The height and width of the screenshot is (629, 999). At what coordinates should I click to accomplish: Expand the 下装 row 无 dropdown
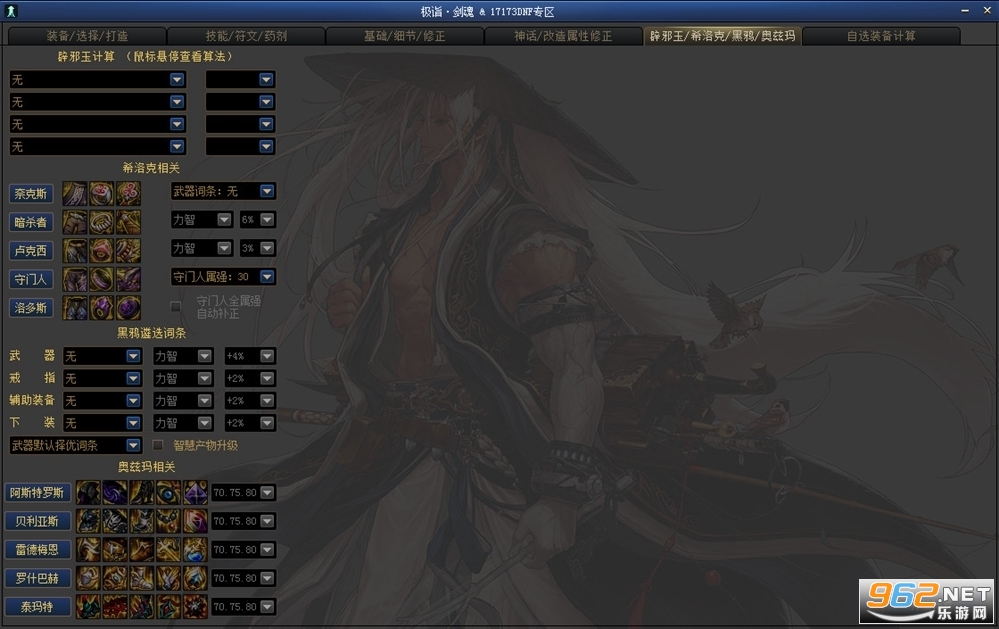tap(102, 423)
